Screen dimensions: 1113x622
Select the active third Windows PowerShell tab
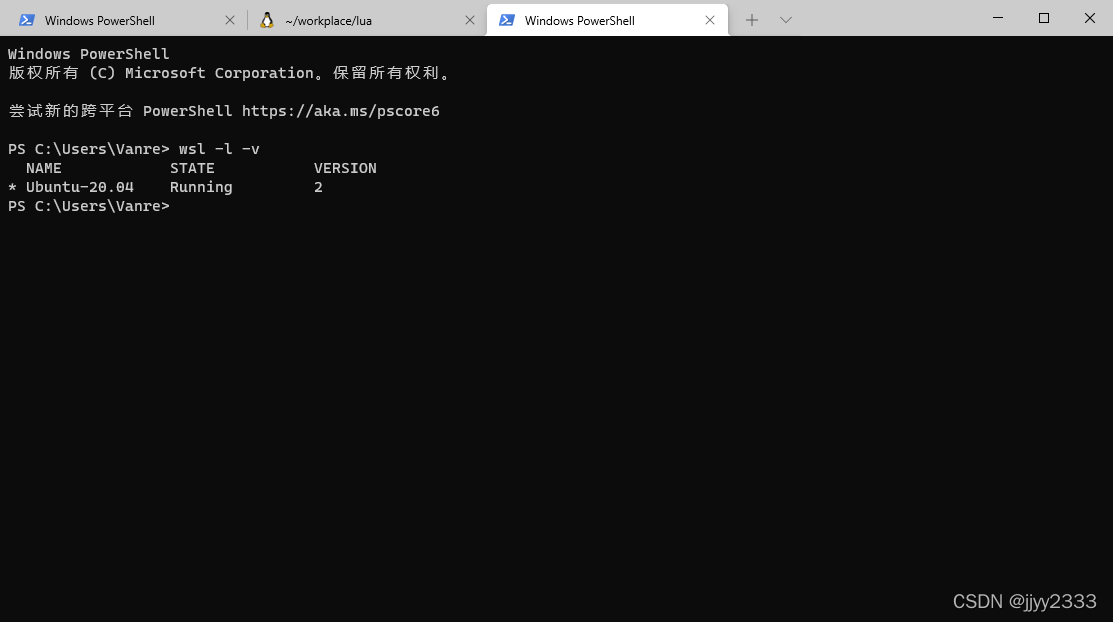pyautogui.click(x=607, y=20)
